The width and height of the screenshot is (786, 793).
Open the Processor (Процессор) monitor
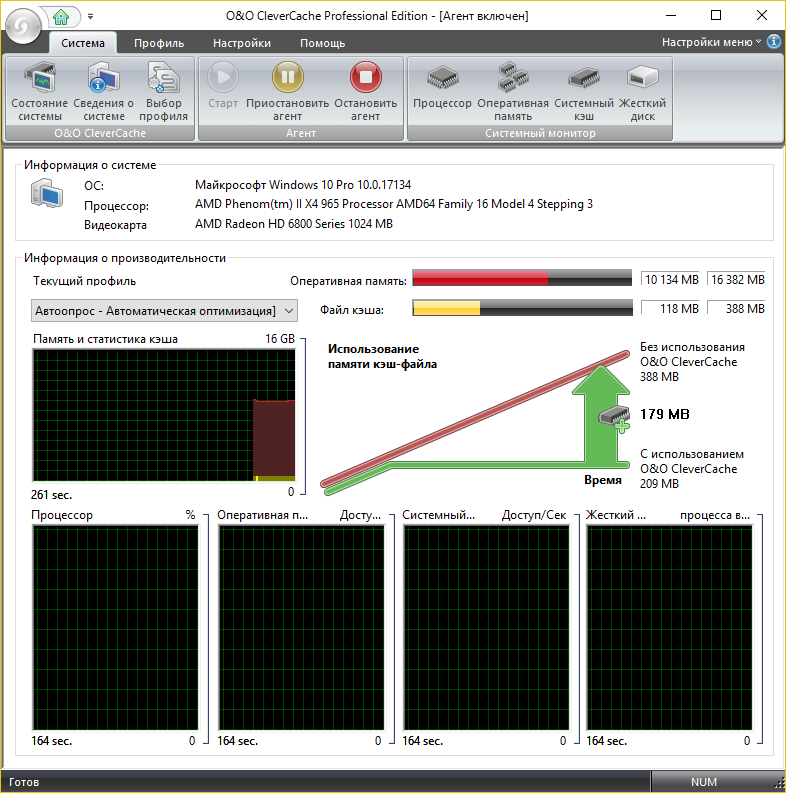pos(442,85)
